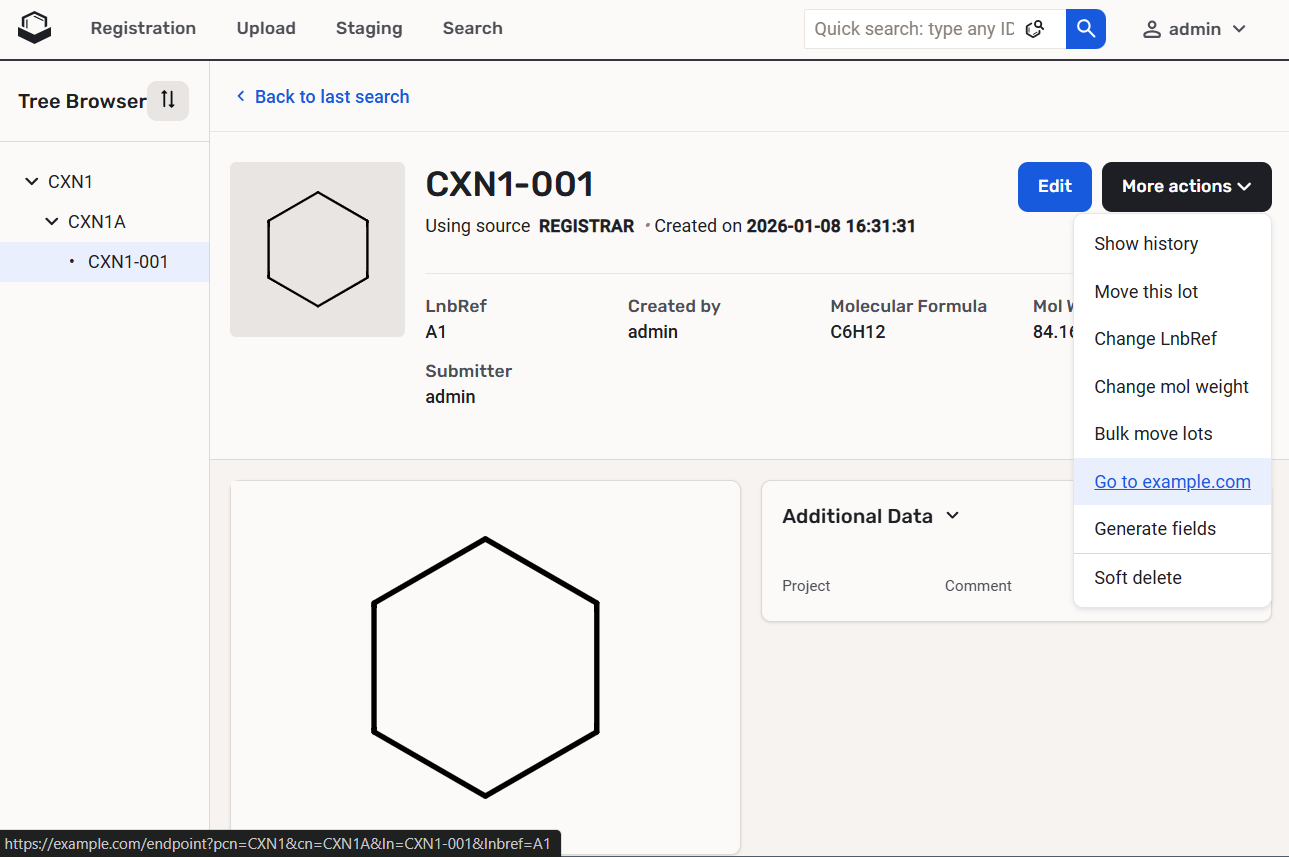Click the Edit button

[1054, 187]
